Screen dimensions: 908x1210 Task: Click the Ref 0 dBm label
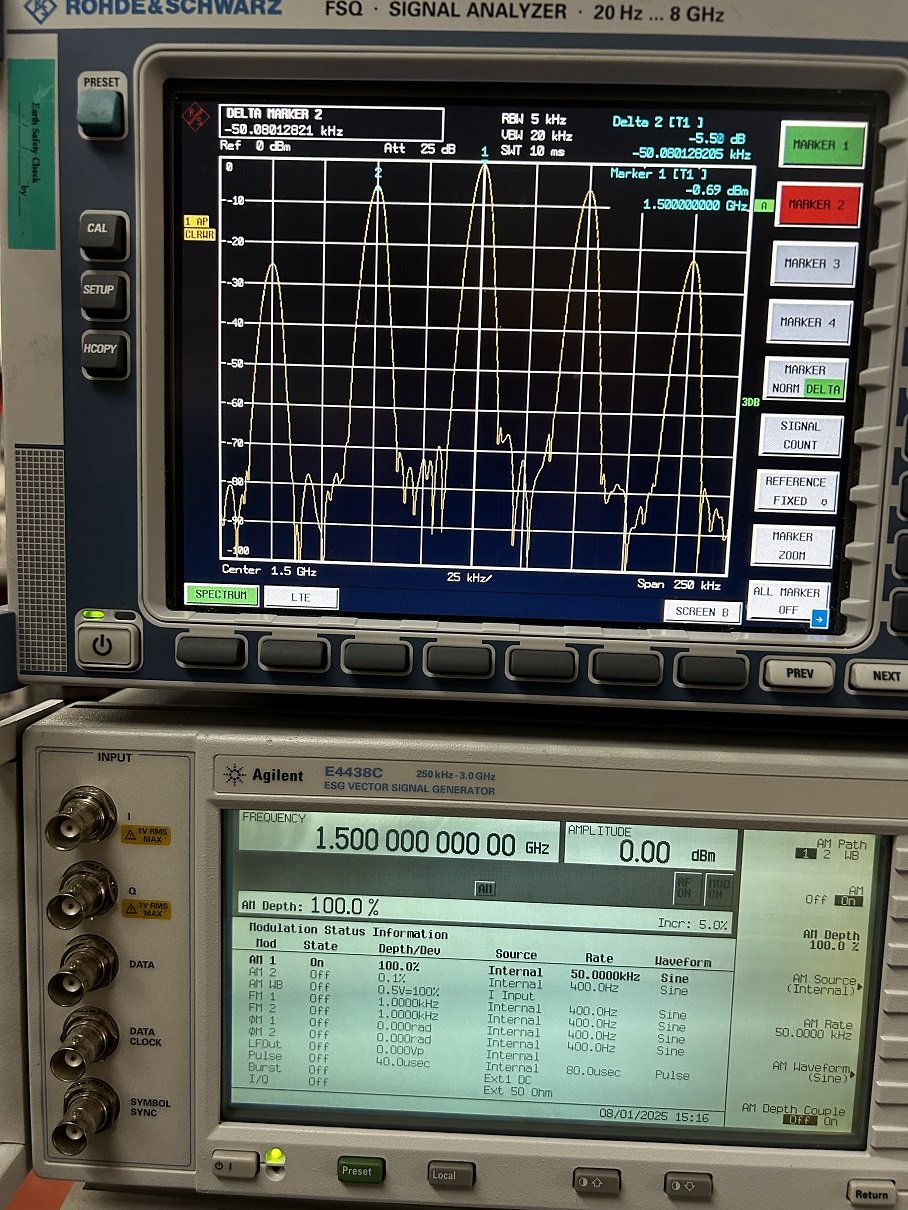[x=255, y=147]
